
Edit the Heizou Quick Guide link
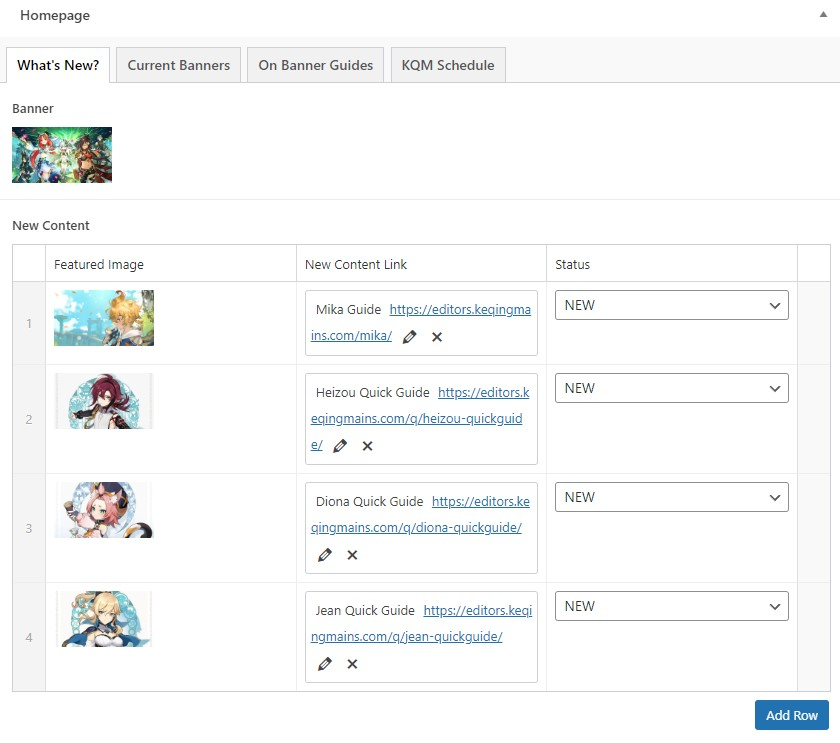[x=339, y=446]
